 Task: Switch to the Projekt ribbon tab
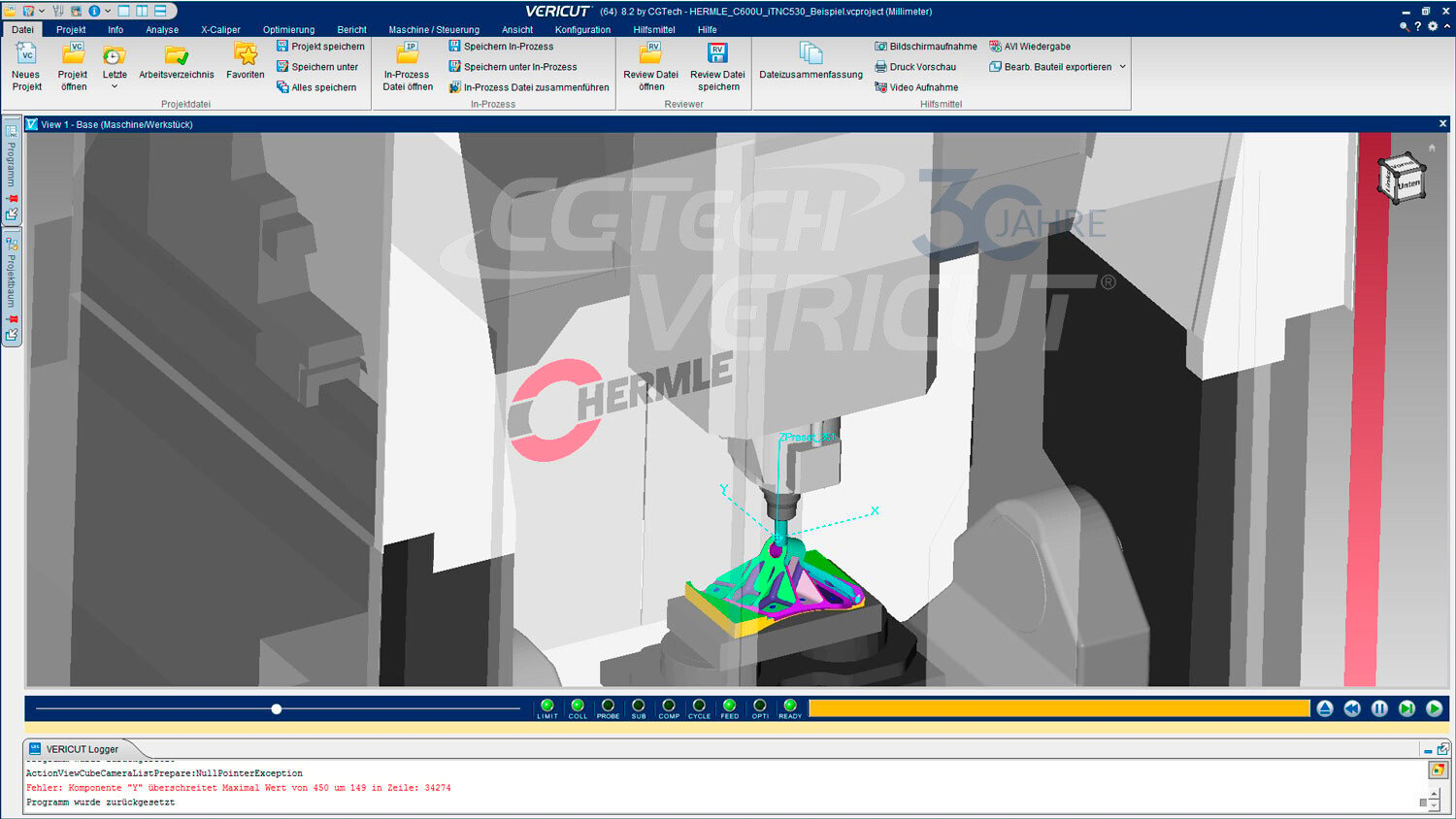tap(71, 29)
